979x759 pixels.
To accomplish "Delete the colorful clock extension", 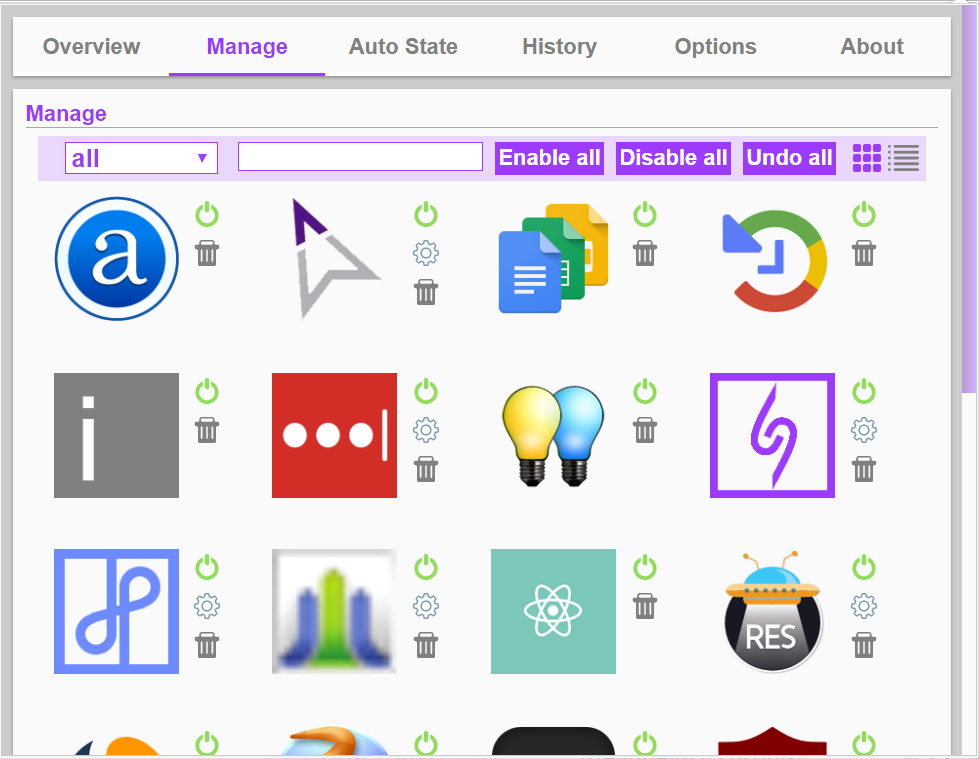I will (864, 253).
